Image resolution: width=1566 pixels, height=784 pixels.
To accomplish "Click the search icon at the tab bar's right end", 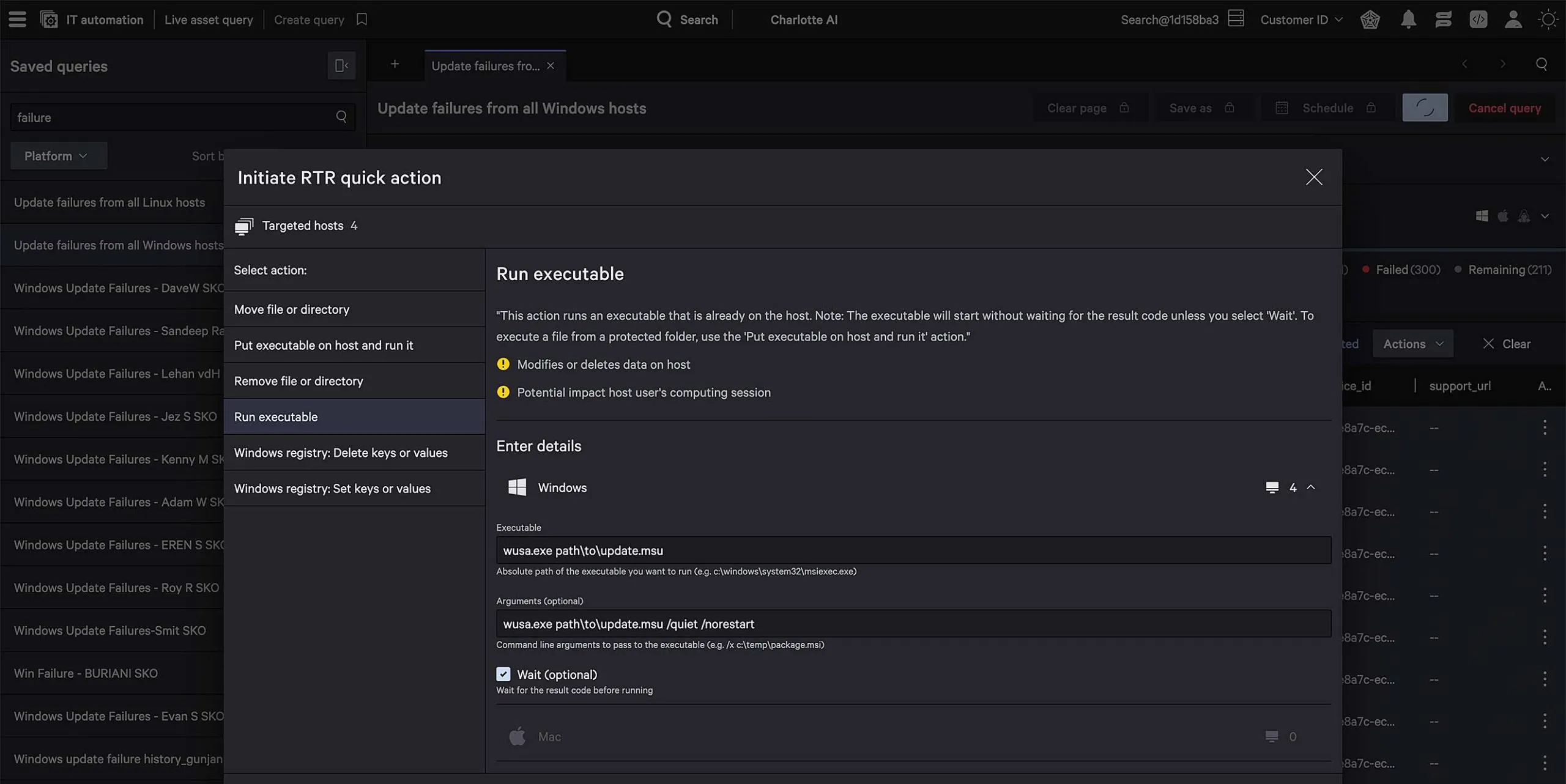I will point(1542,64).
